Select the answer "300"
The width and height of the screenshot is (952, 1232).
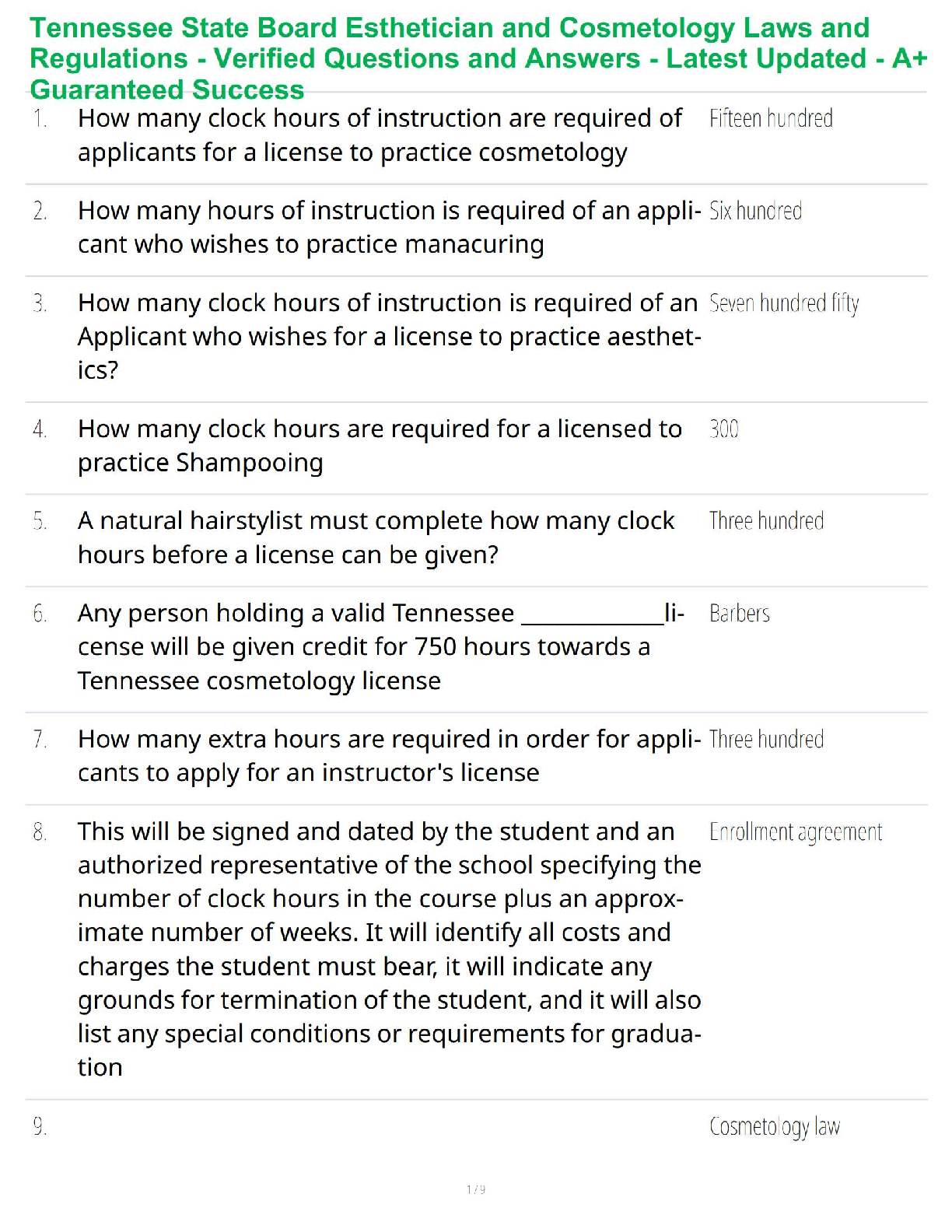pos(724,429)
